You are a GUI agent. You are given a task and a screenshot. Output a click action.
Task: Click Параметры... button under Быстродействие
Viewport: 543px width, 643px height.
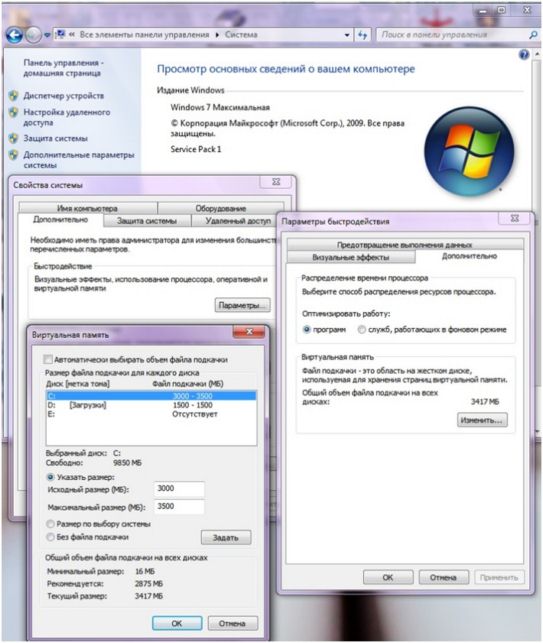coord(242,305)
